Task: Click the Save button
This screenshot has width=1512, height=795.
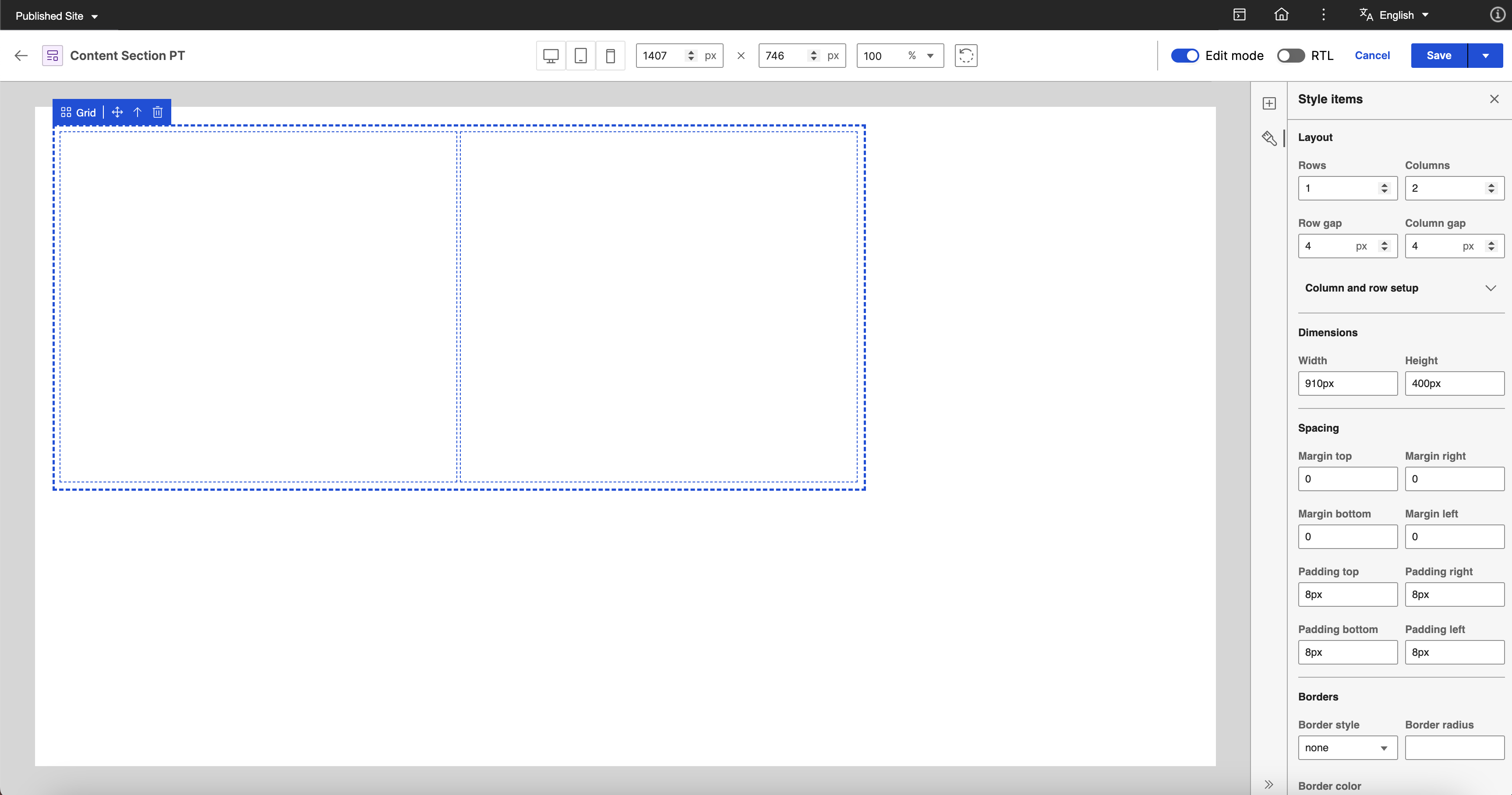Action: 1438,56
